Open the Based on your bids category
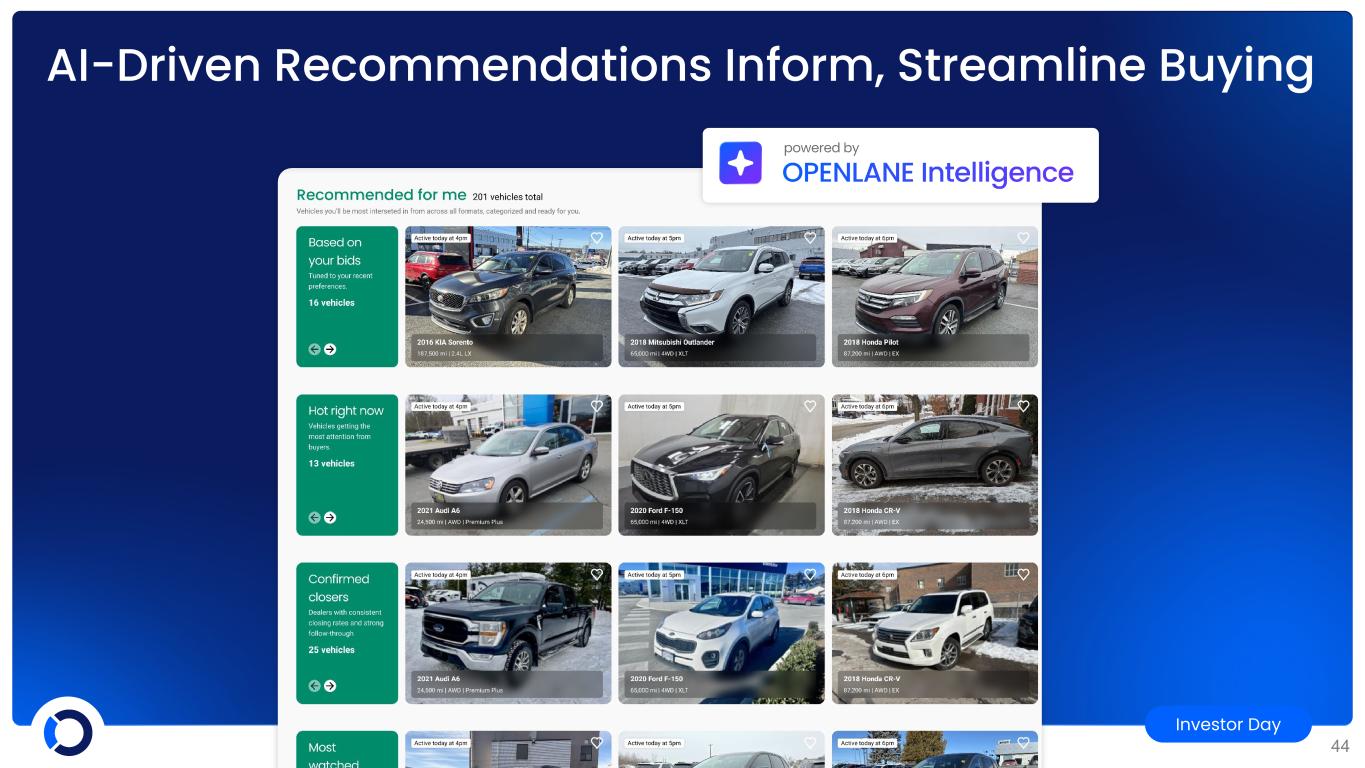This screenshot has height=768, width=1365. tap(346, 272)
